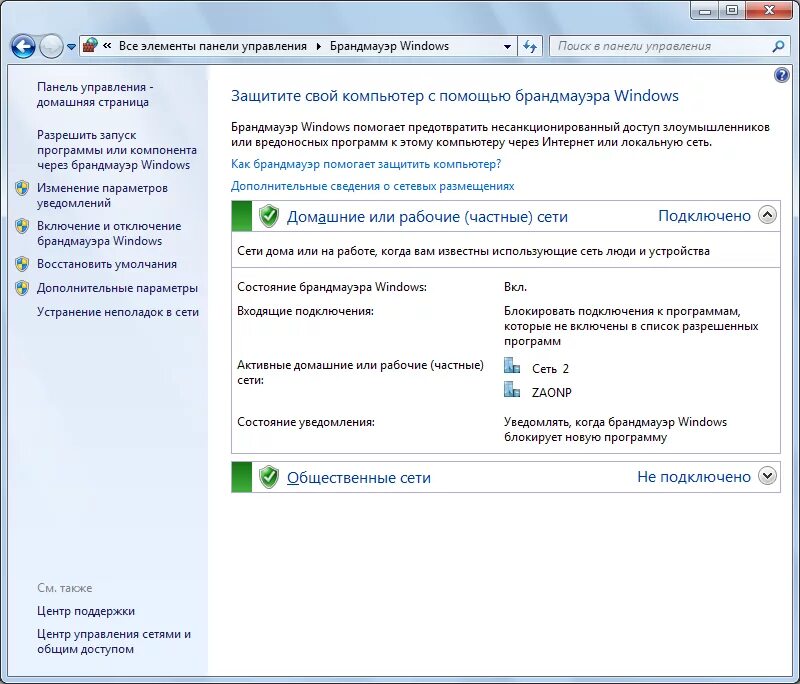Go back with the blue Back arrow
800x684 pixels.
point(23,46)
